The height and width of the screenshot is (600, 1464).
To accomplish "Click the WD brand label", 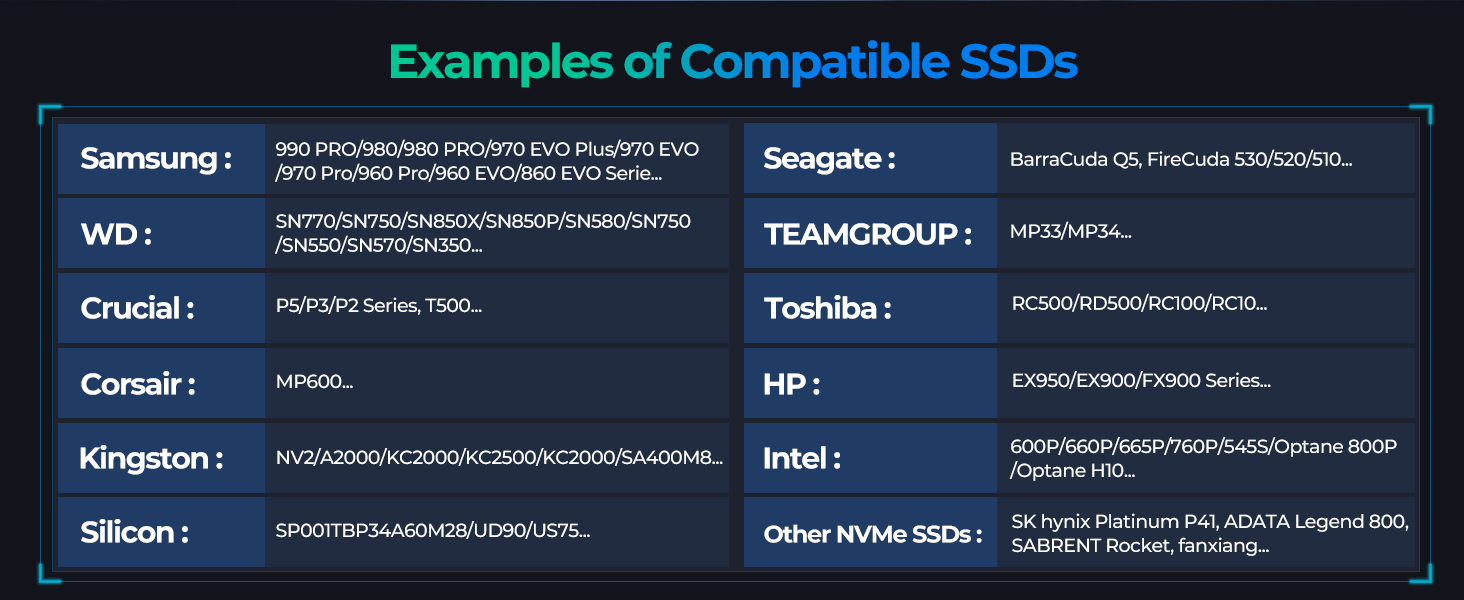I will pos(116,234).
